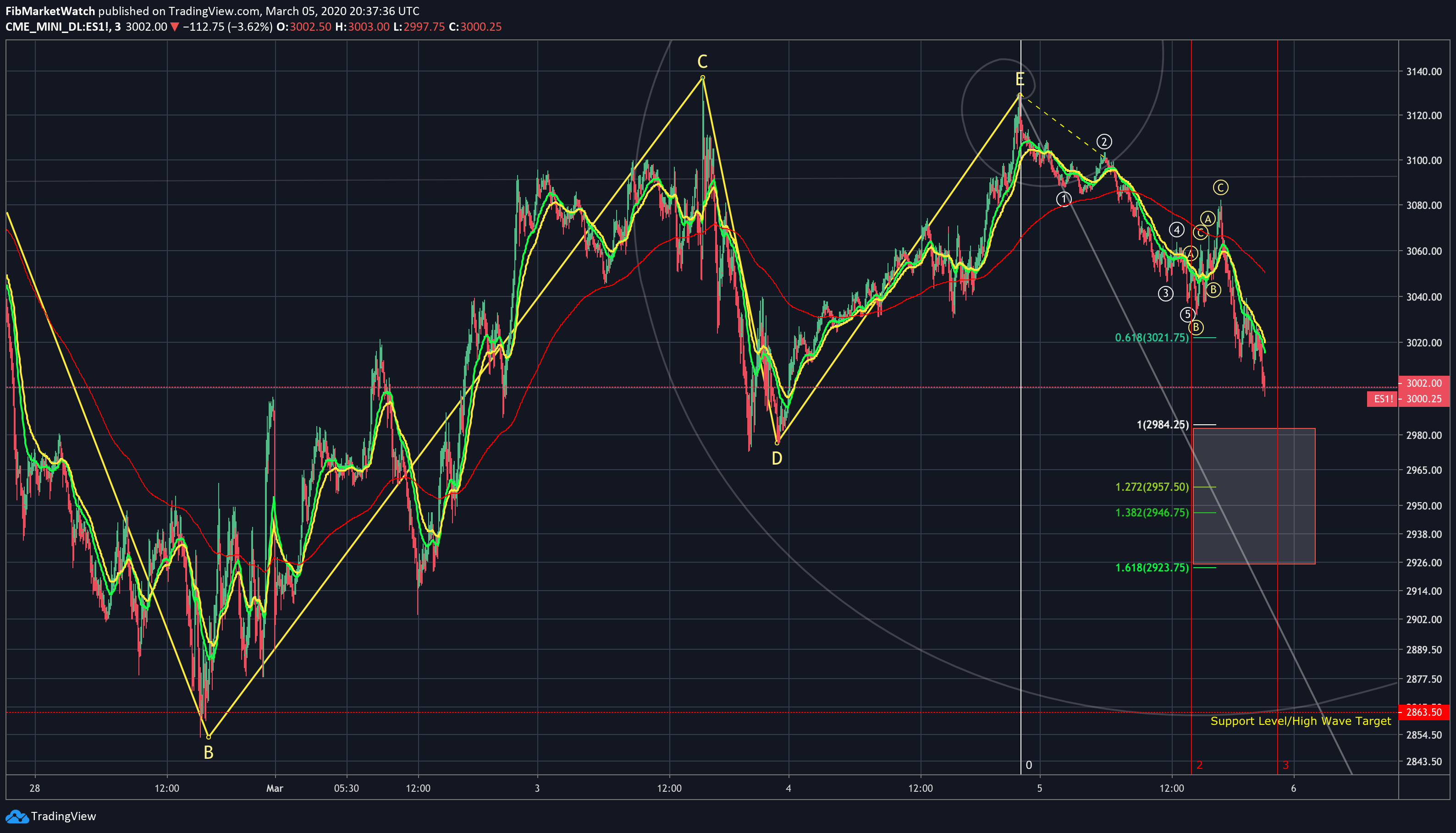
Task: Click the 1.382(2946.75) Fibonacci level label
Action: [x=1152, y=513]
